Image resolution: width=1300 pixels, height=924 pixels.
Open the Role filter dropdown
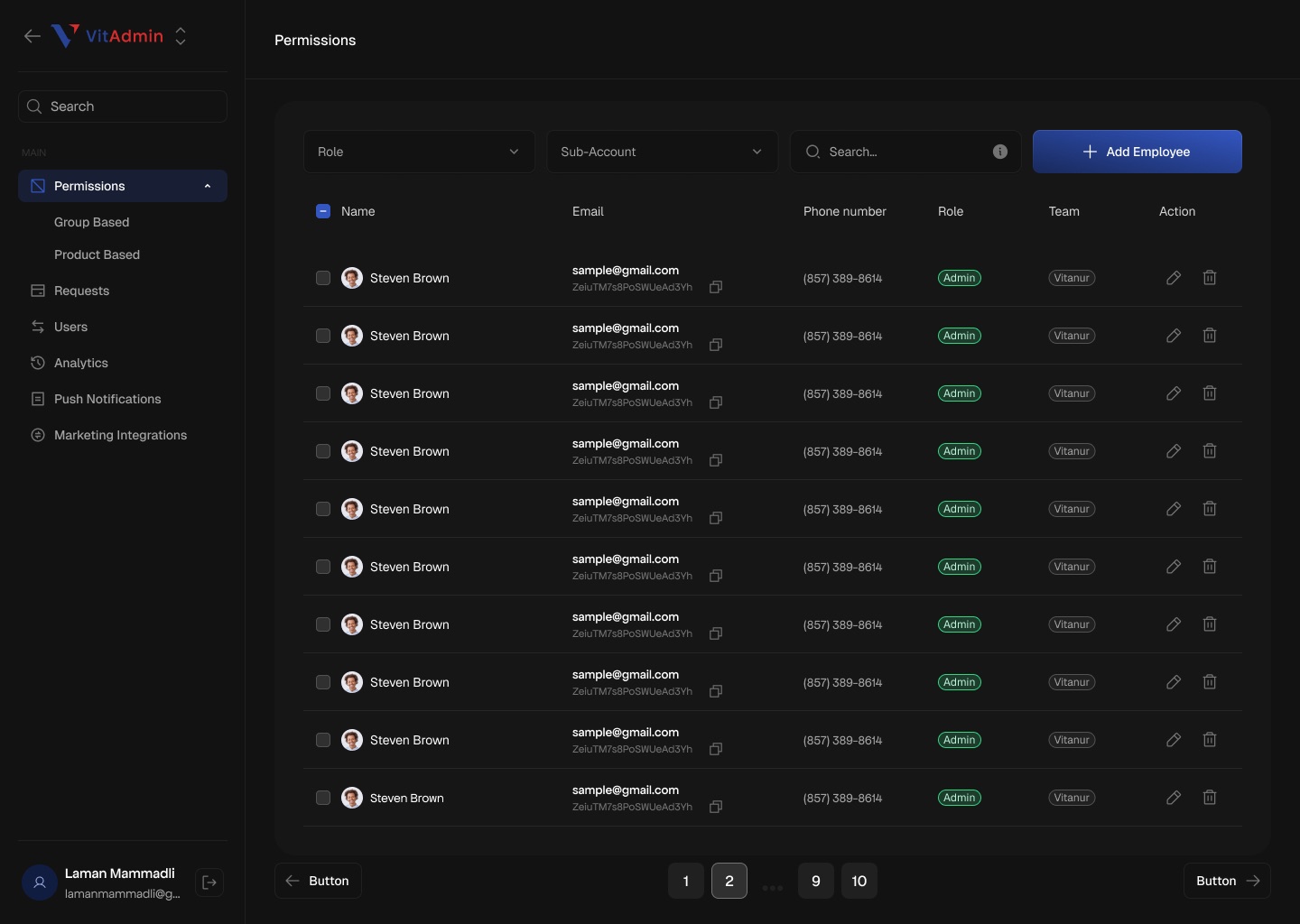(x=419, y=152)
